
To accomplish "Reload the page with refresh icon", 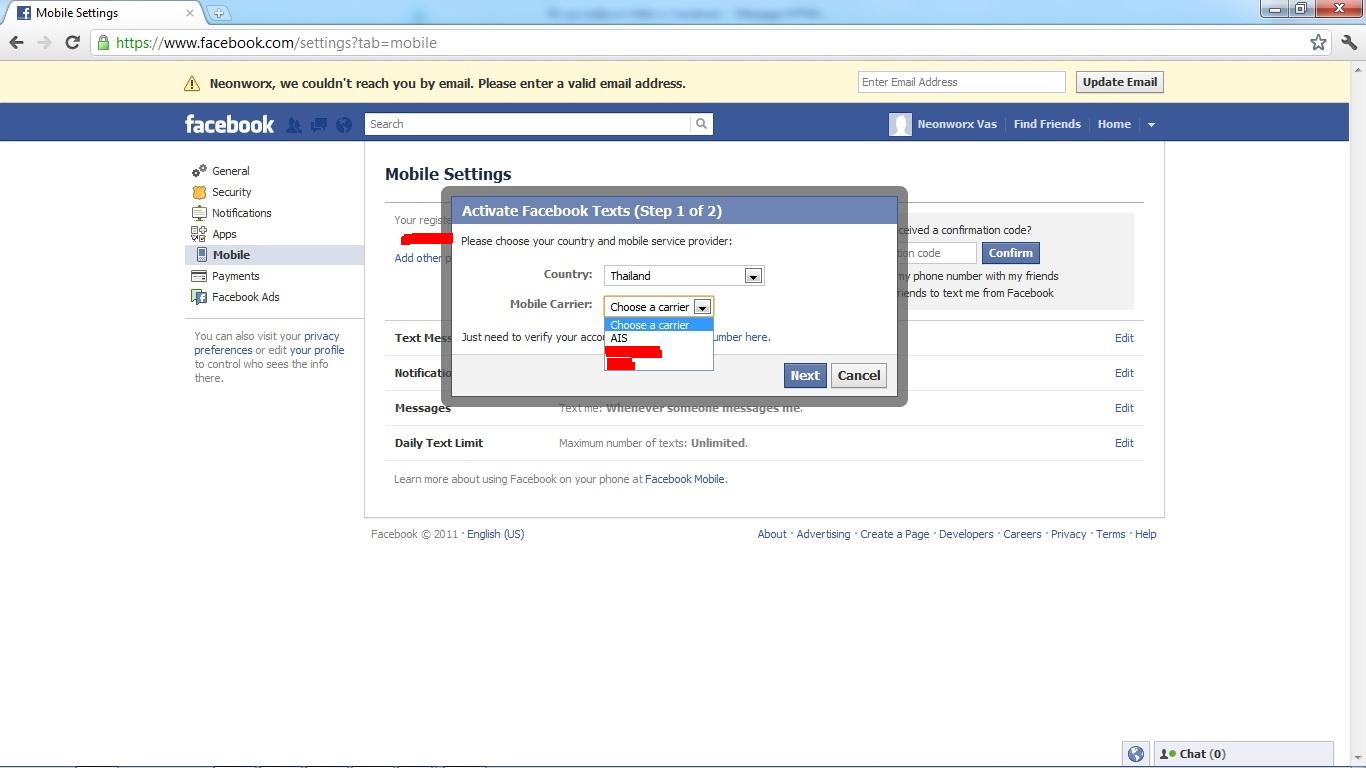I will click(x=72, y=42).
